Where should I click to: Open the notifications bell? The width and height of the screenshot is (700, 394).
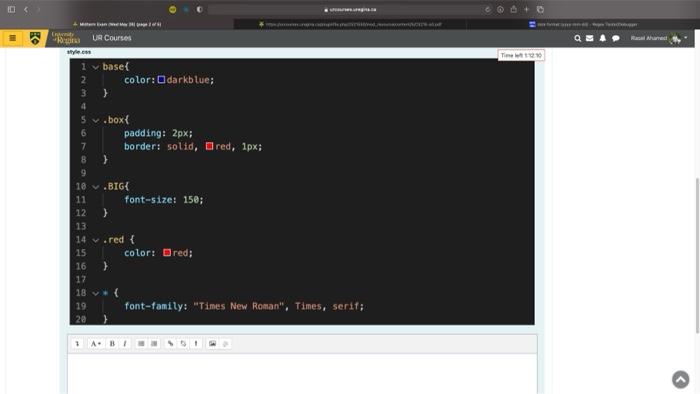click(x=603, y=38)
